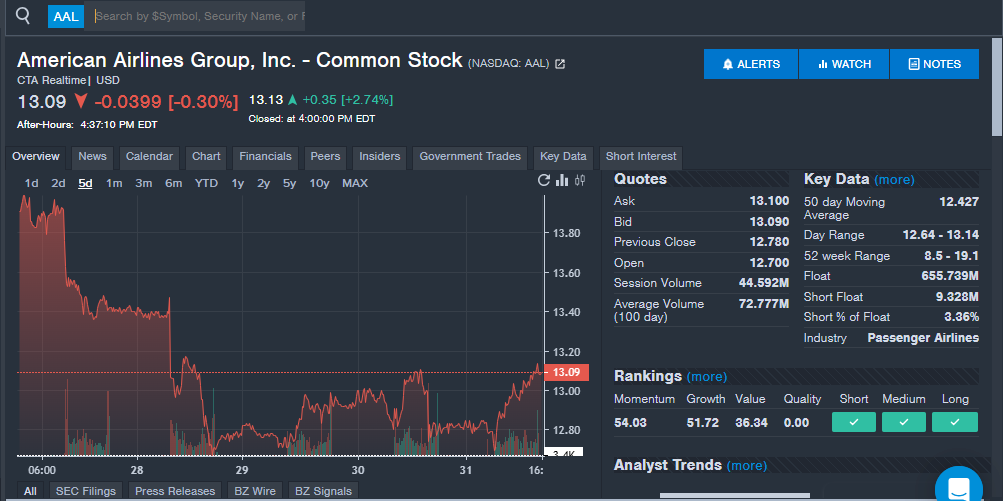Expand Analyst Trends via (more) link
This screenshot has height=501, width=1003.
(746, 466)
